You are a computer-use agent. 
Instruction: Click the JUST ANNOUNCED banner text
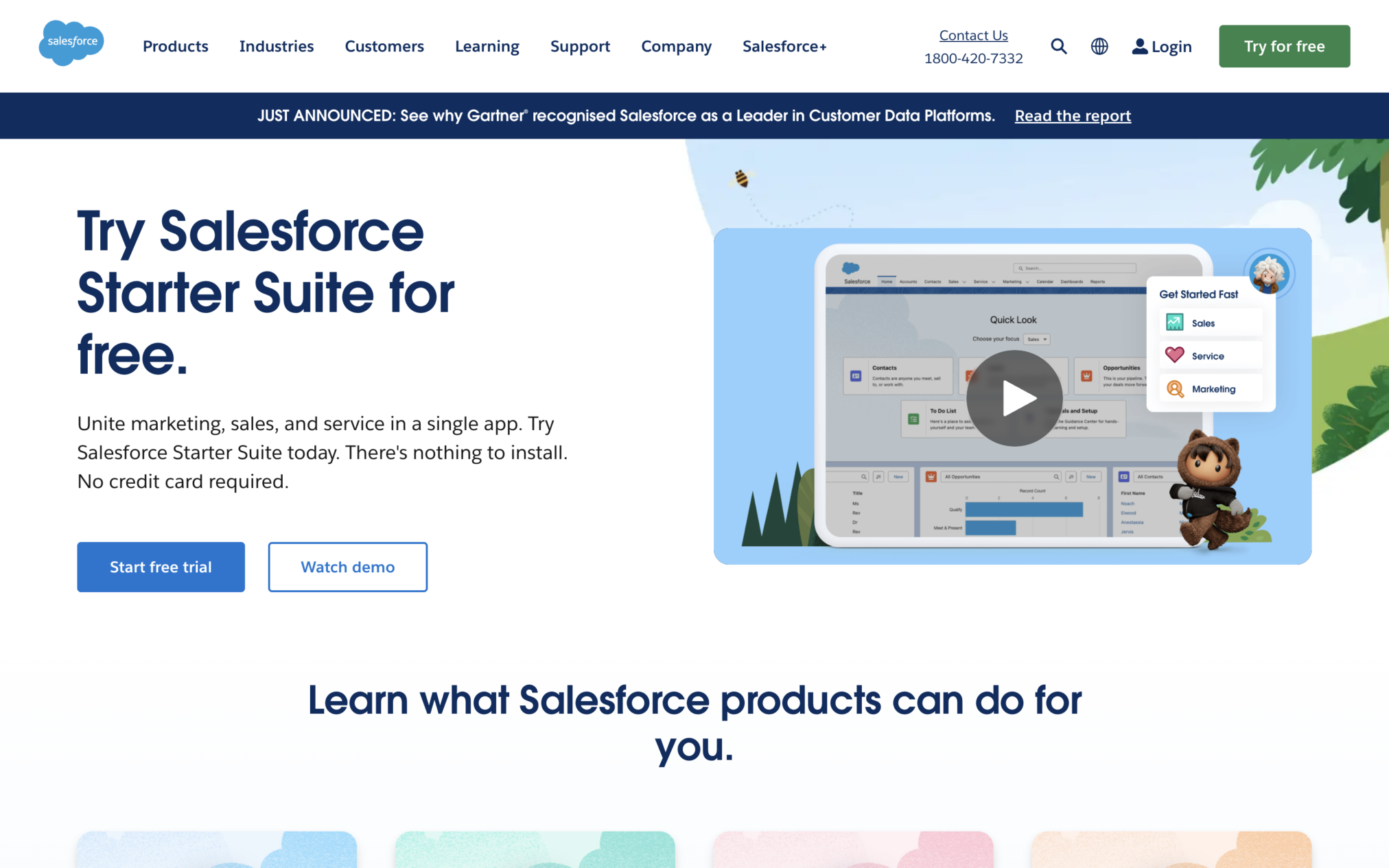(x=626, y=115)
